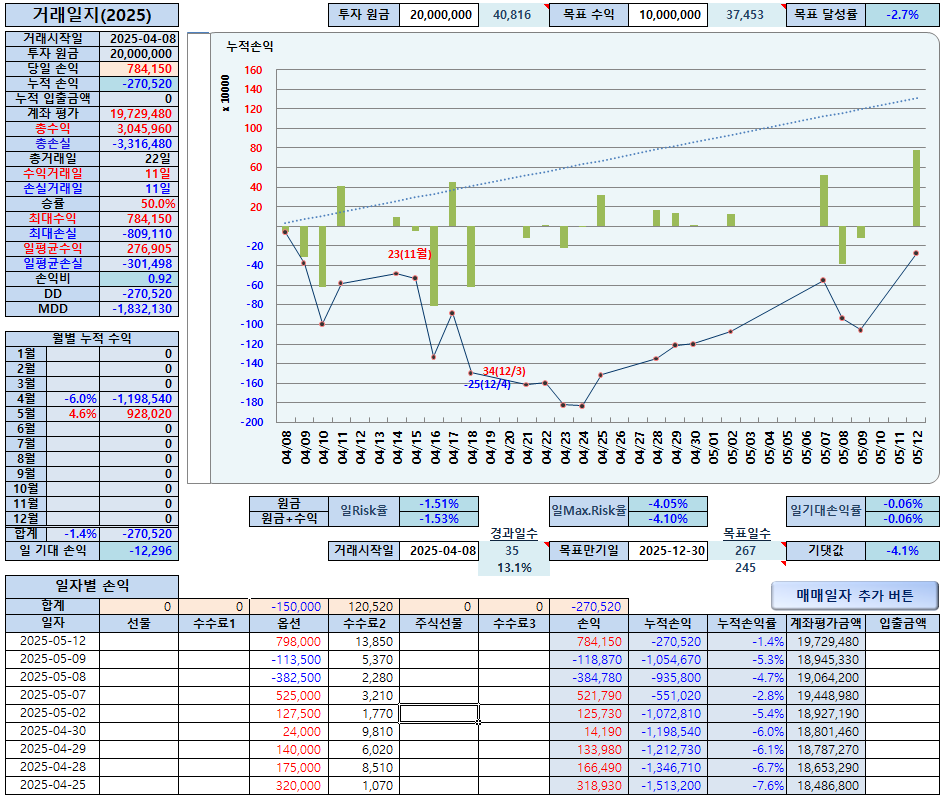Select the 2025-05-12 date cell
Image resolution: width=943 pixels, height=795 pixels.
pos(53,641)
